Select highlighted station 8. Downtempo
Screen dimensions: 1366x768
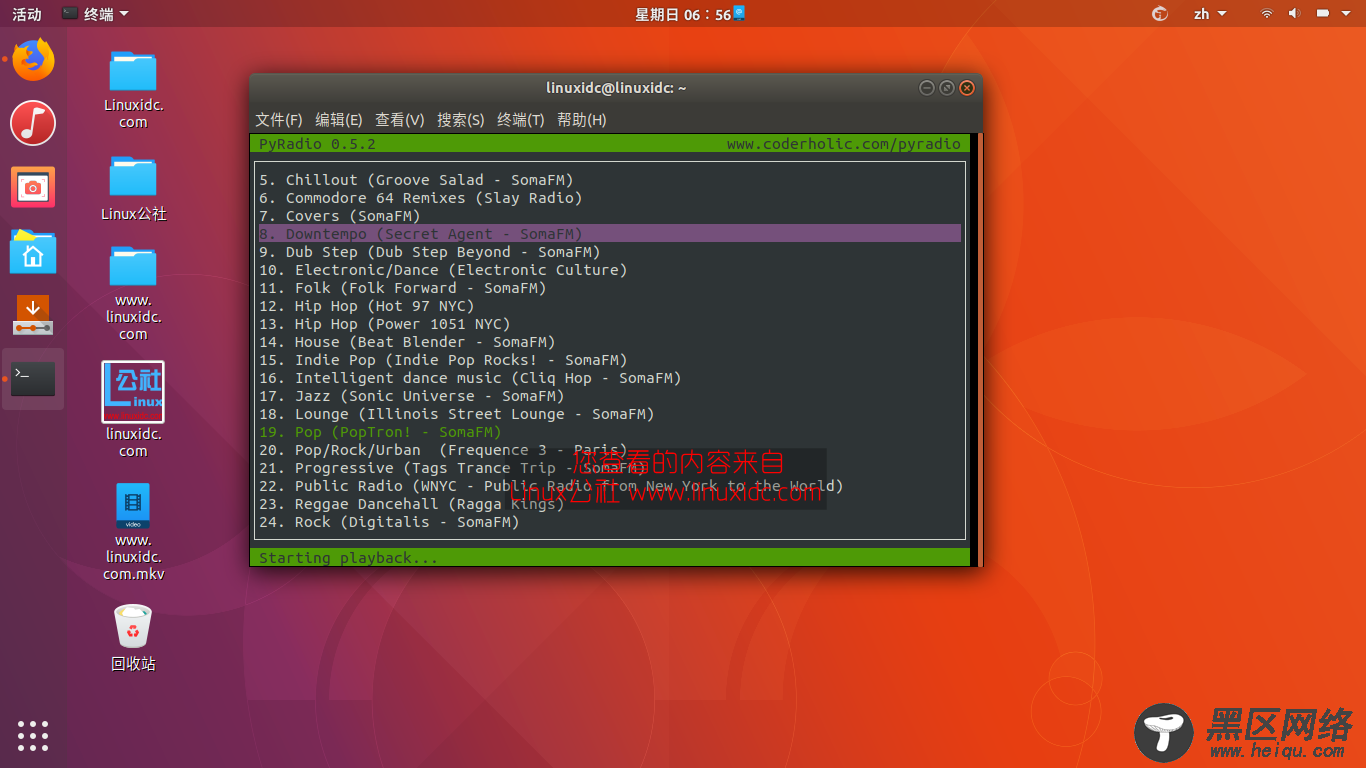(610, 234)
